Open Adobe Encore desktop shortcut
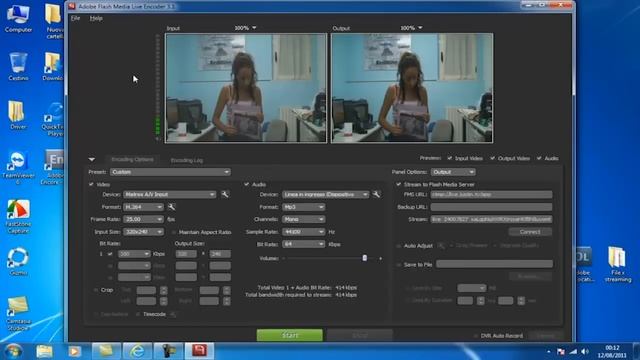 tap(54, 167)
